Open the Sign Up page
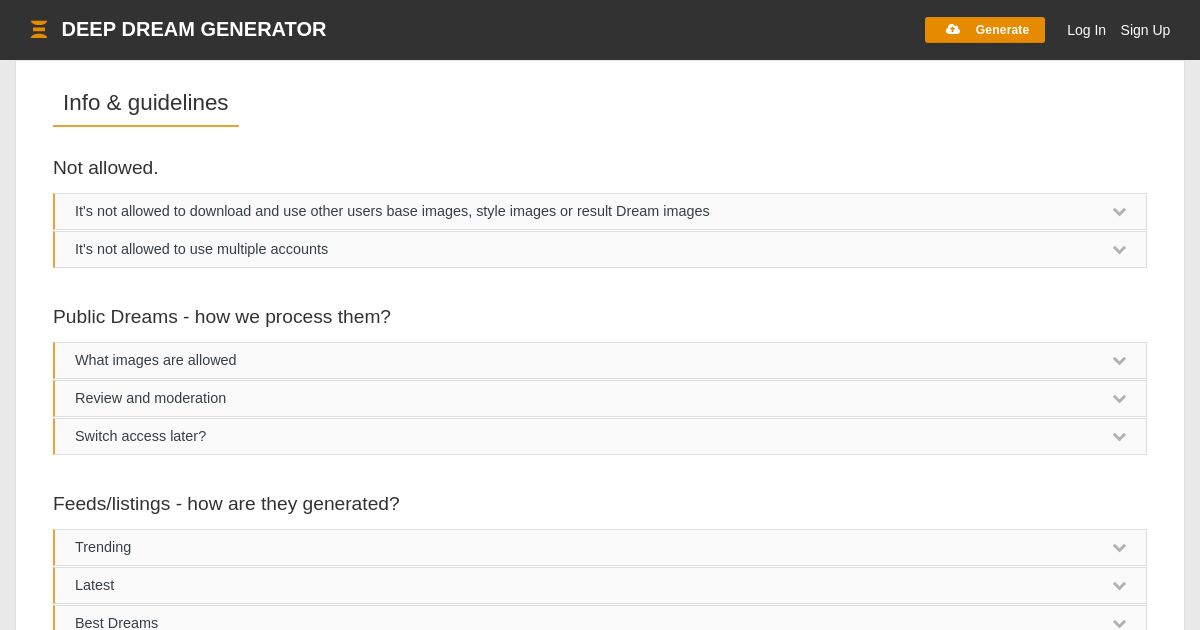Image resolution: width=1200 pixels, height=630 pixels. point(1145,30)
